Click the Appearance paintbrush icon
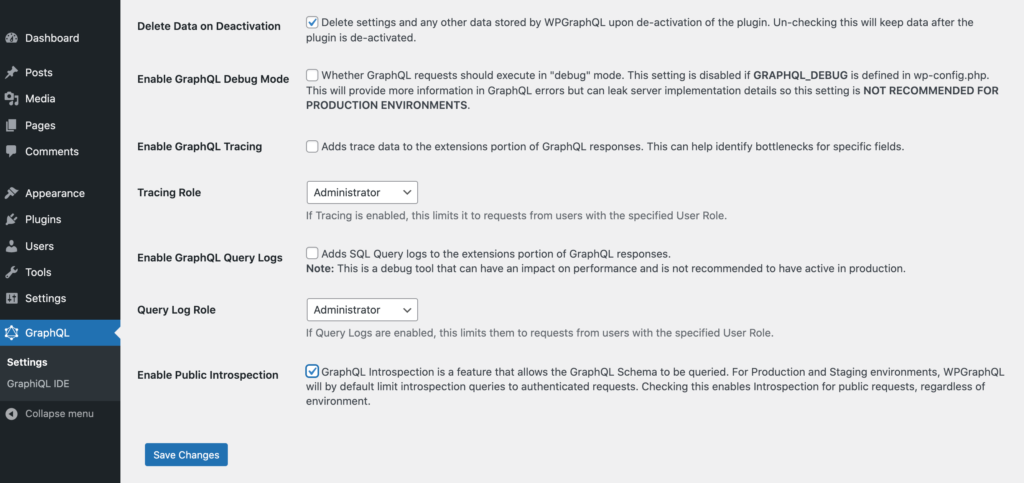 pyautogui.click(x=10, y=193)
